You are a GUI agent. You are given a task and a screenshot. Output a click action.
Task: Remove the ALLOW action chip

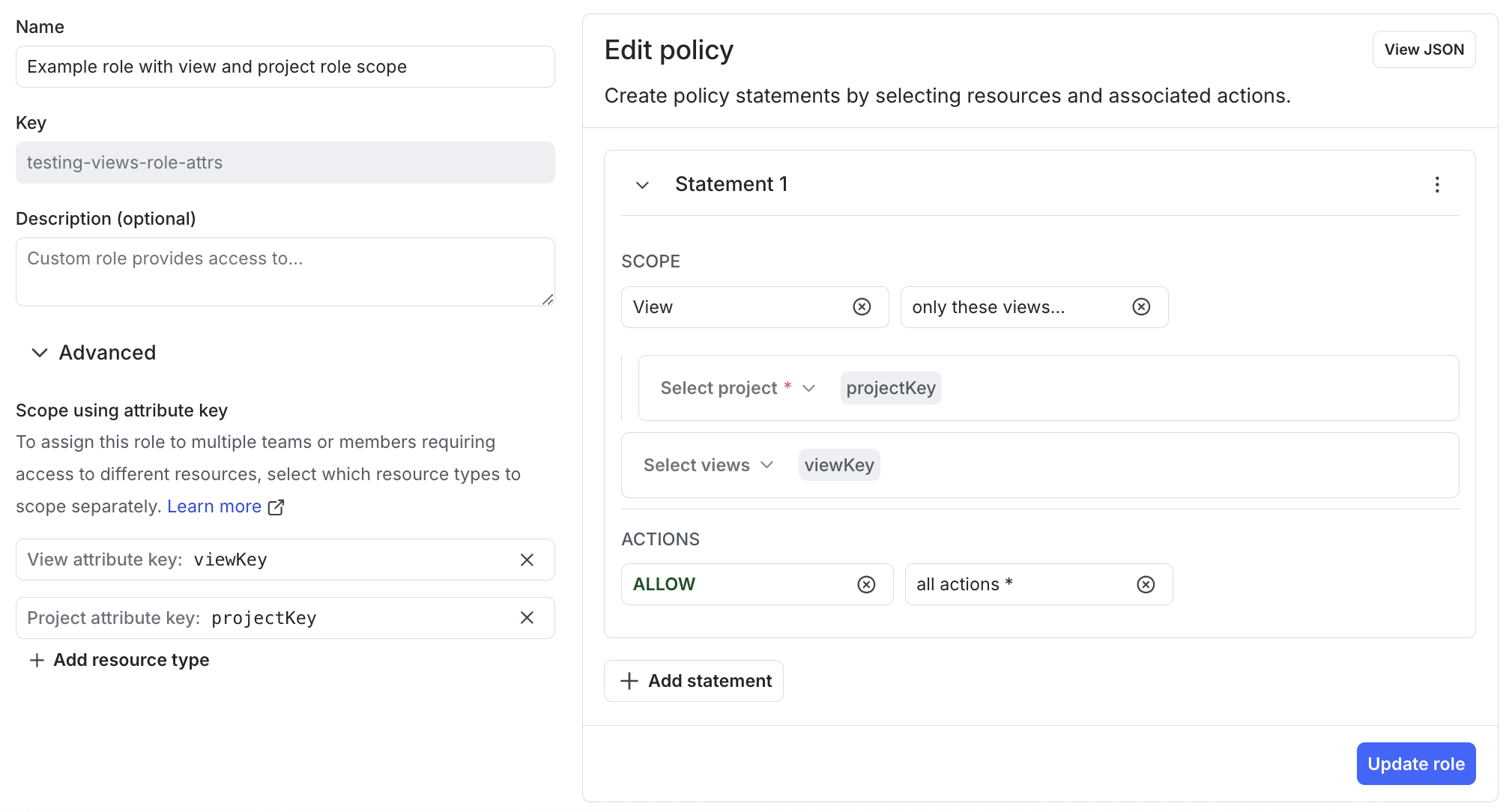[866, 584]
